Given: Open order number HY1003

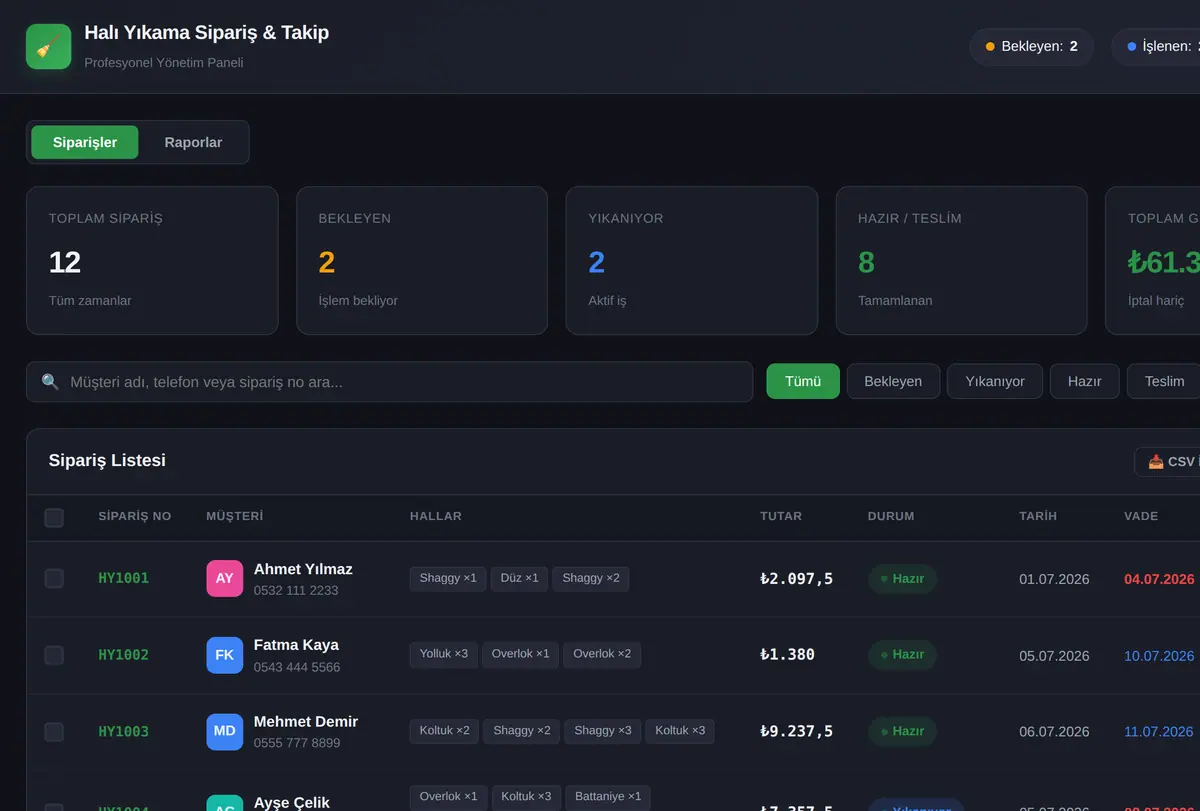Looking at the screenshot, I should 123,732.
